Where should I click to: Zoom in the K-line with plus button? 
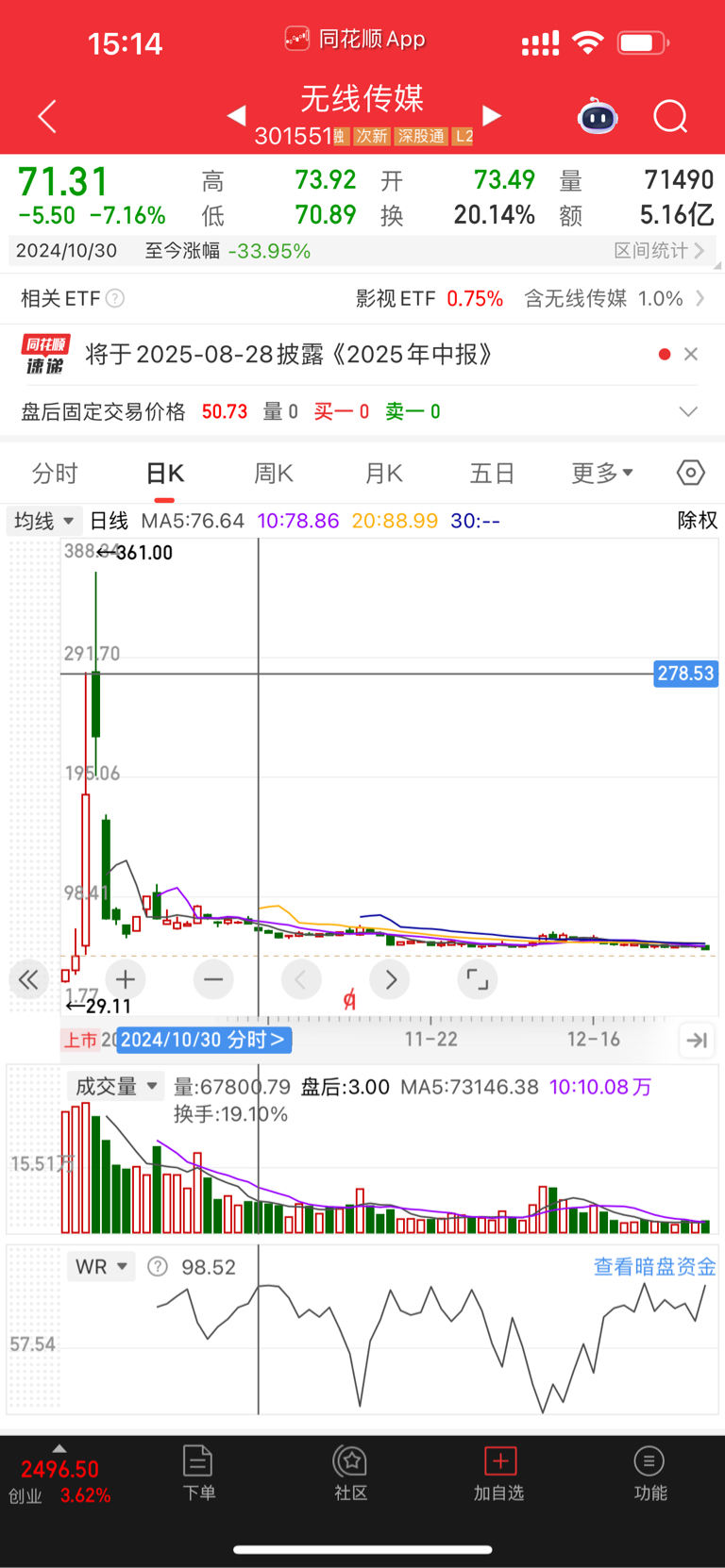coord(126,979)
